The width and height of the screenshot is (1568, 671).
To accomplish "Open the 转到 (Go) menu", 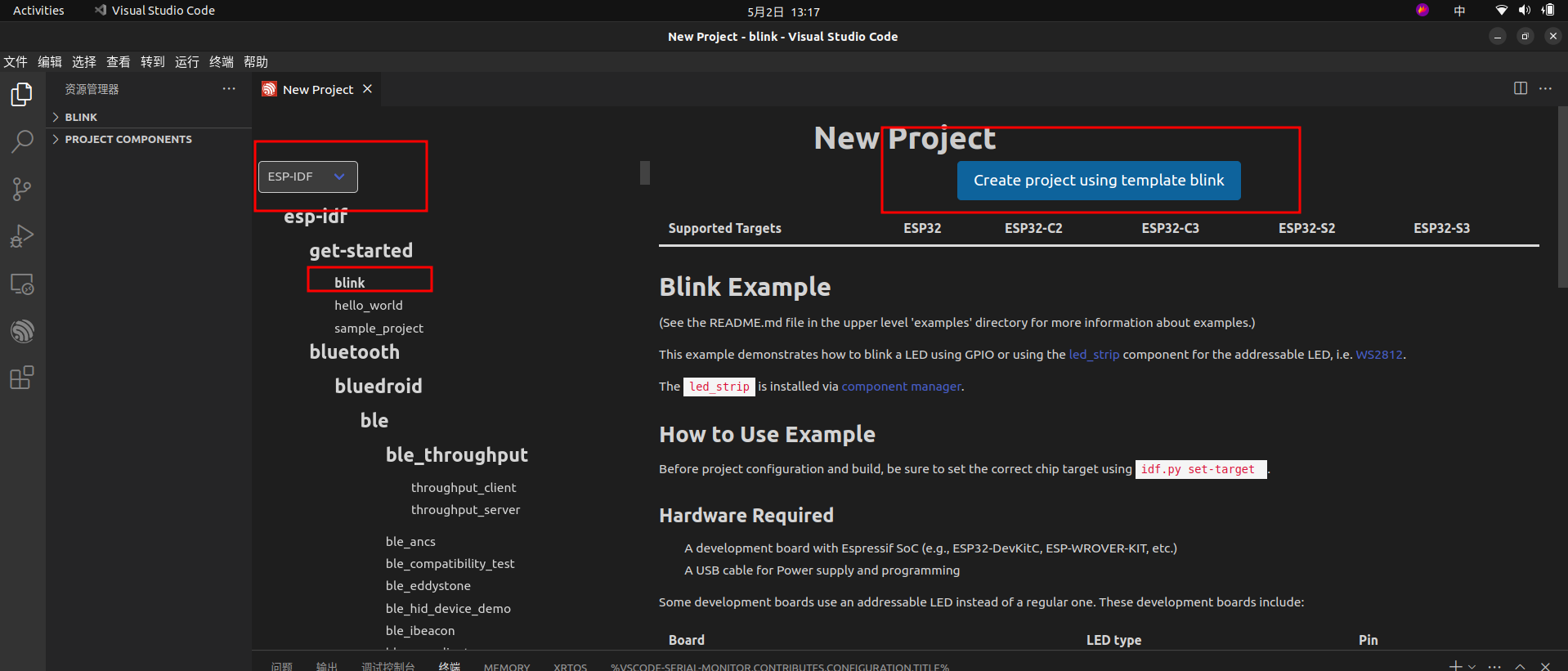I will pos(153,62).
